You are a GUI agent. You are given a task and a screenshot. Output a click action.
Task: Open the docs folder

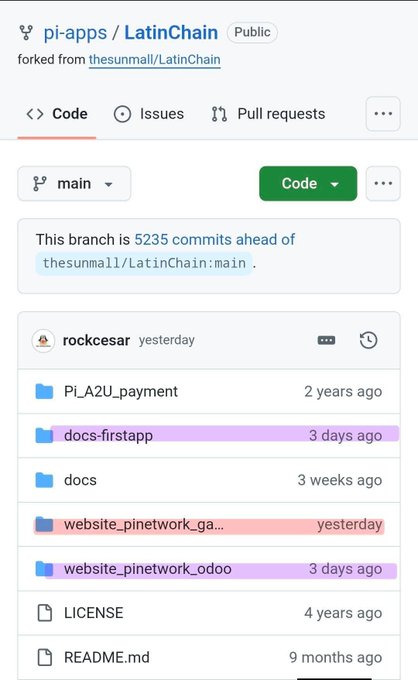(x=80, y=480)
